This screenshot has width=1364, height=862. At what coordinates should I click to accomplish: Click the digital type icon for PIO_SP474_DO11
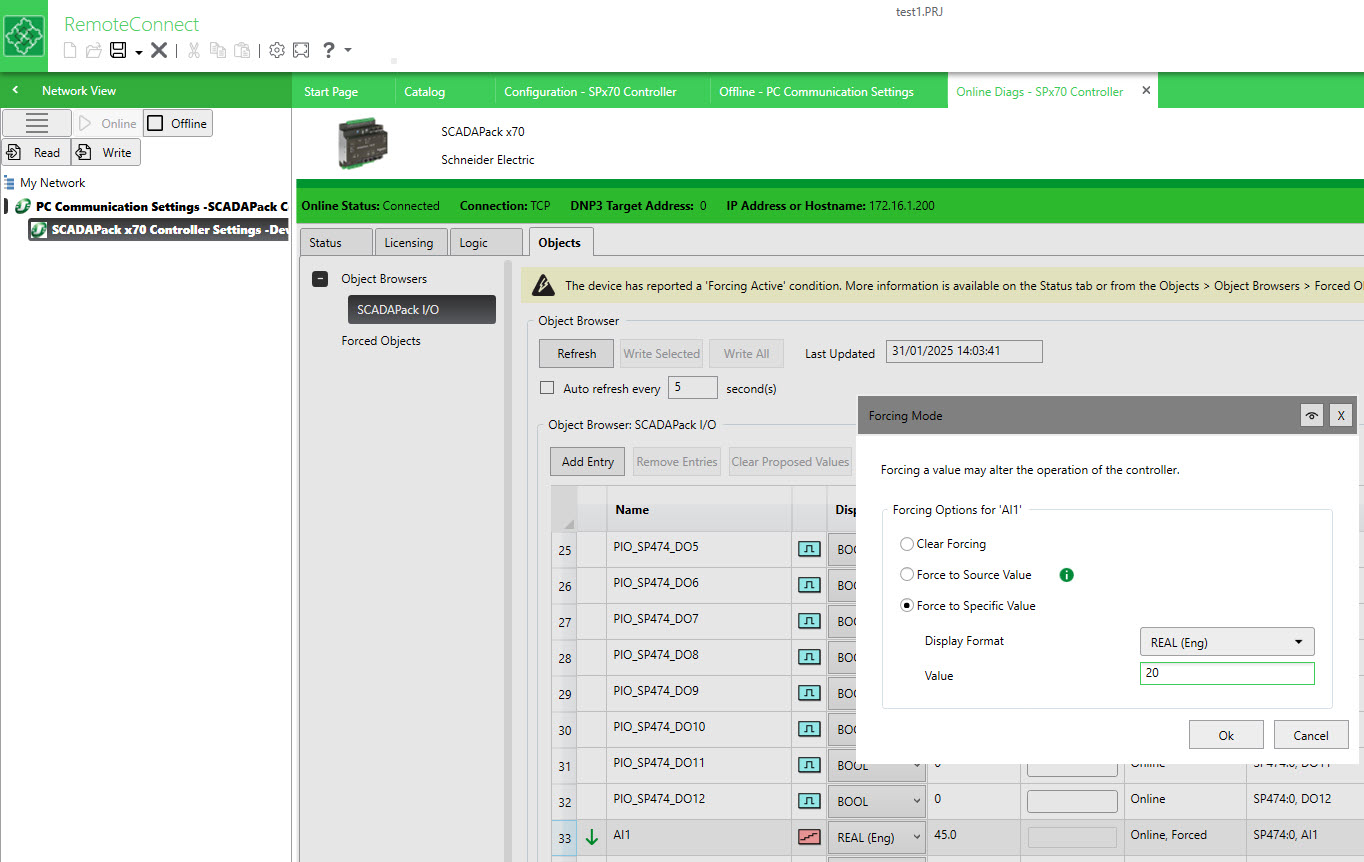(x=808, y=765)
